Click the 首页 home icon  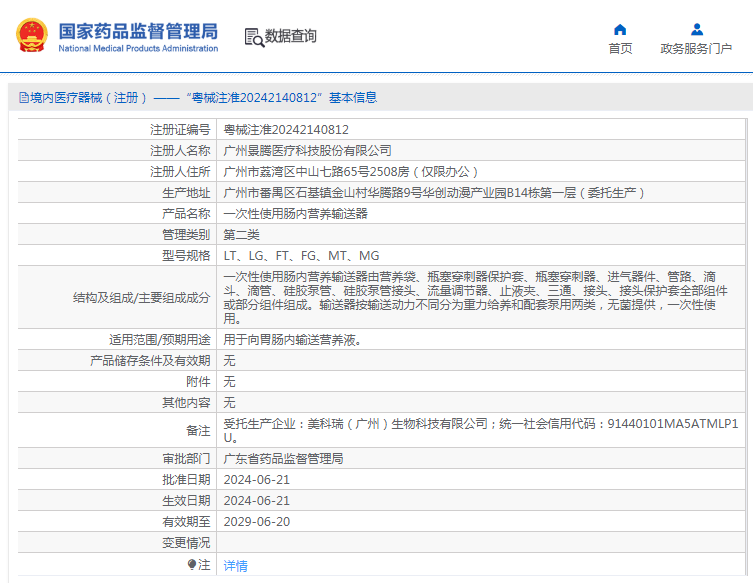[x=620, y=30]
